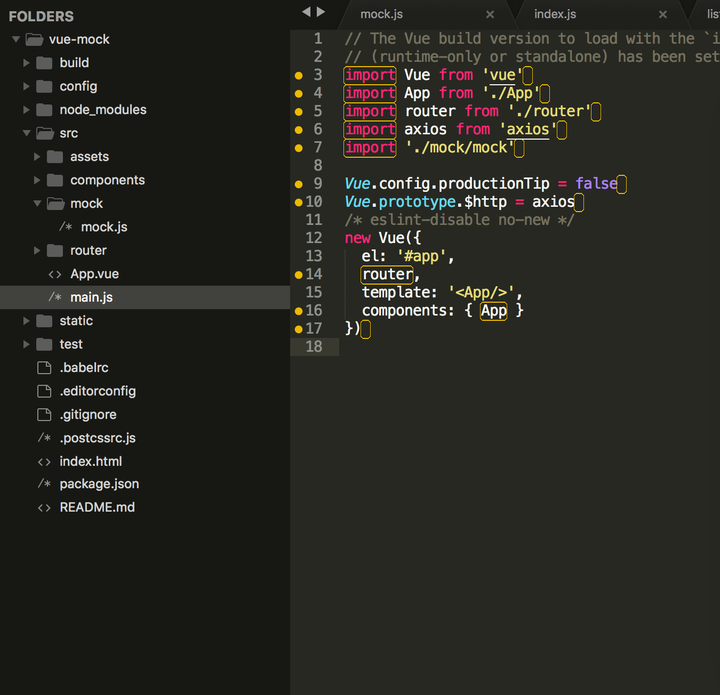The image size is (720, 695).
Task: Click the .postcssrc.js file type icon
Action: pos(44,437)
